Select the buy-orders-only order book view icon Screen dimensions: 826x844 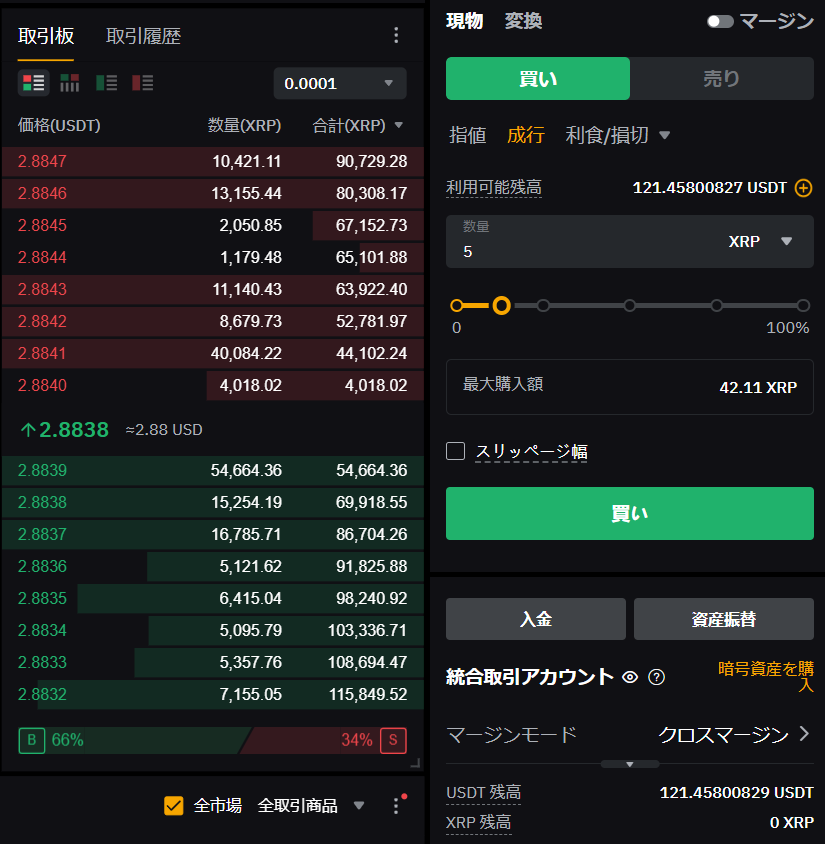pyautogui.click(x=106, y=83)
